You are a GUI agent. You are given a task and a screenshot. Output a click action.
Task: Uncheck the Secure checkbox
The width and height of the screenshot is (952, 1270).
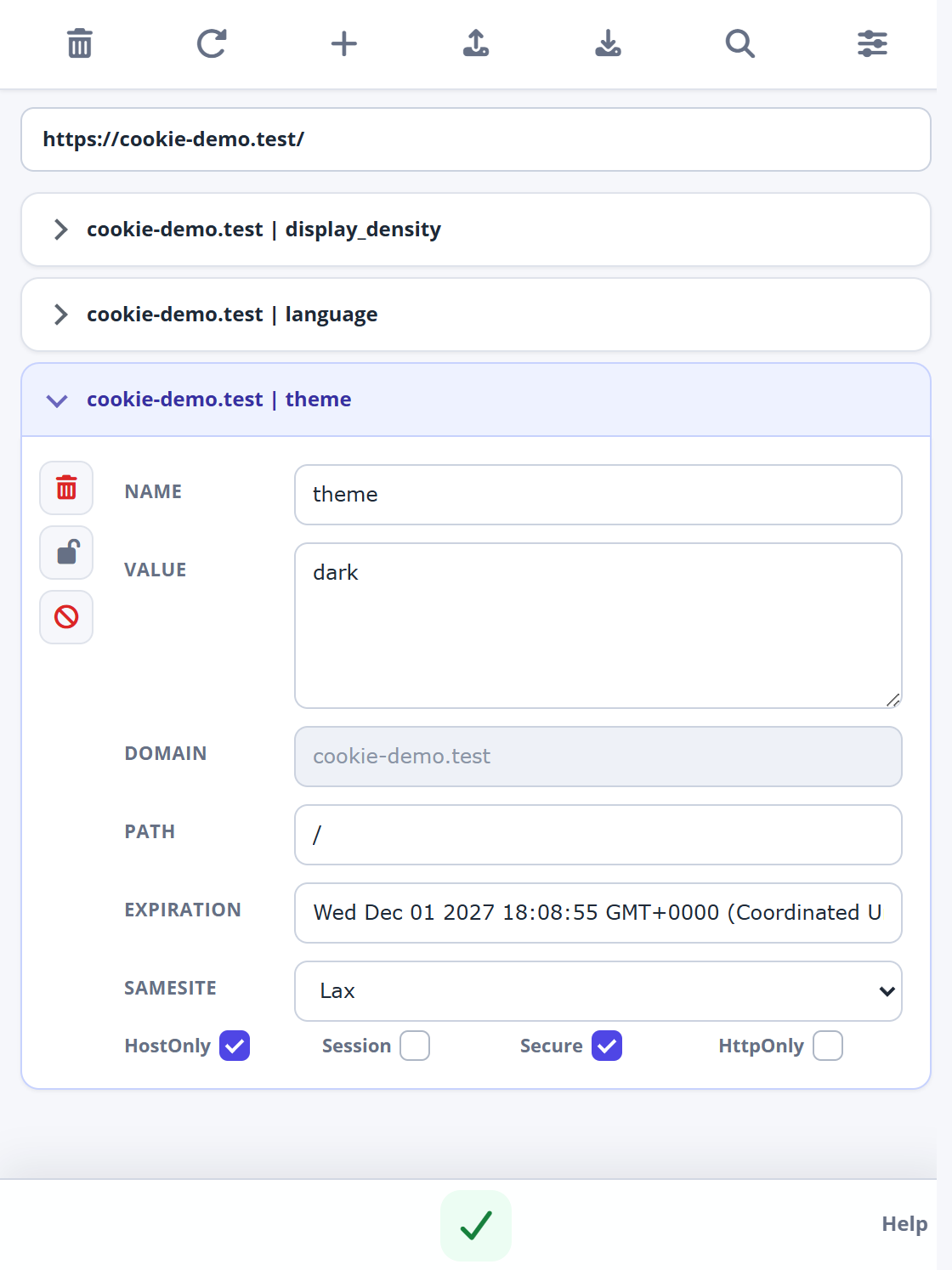[607, 1046]
